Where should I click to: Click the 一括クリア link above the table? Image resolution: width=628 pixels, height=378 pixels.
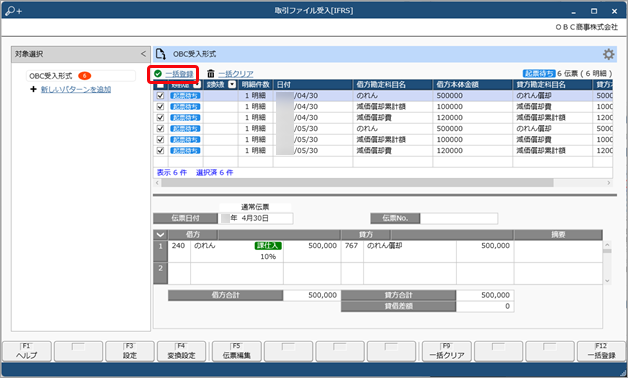pos(236,74)
